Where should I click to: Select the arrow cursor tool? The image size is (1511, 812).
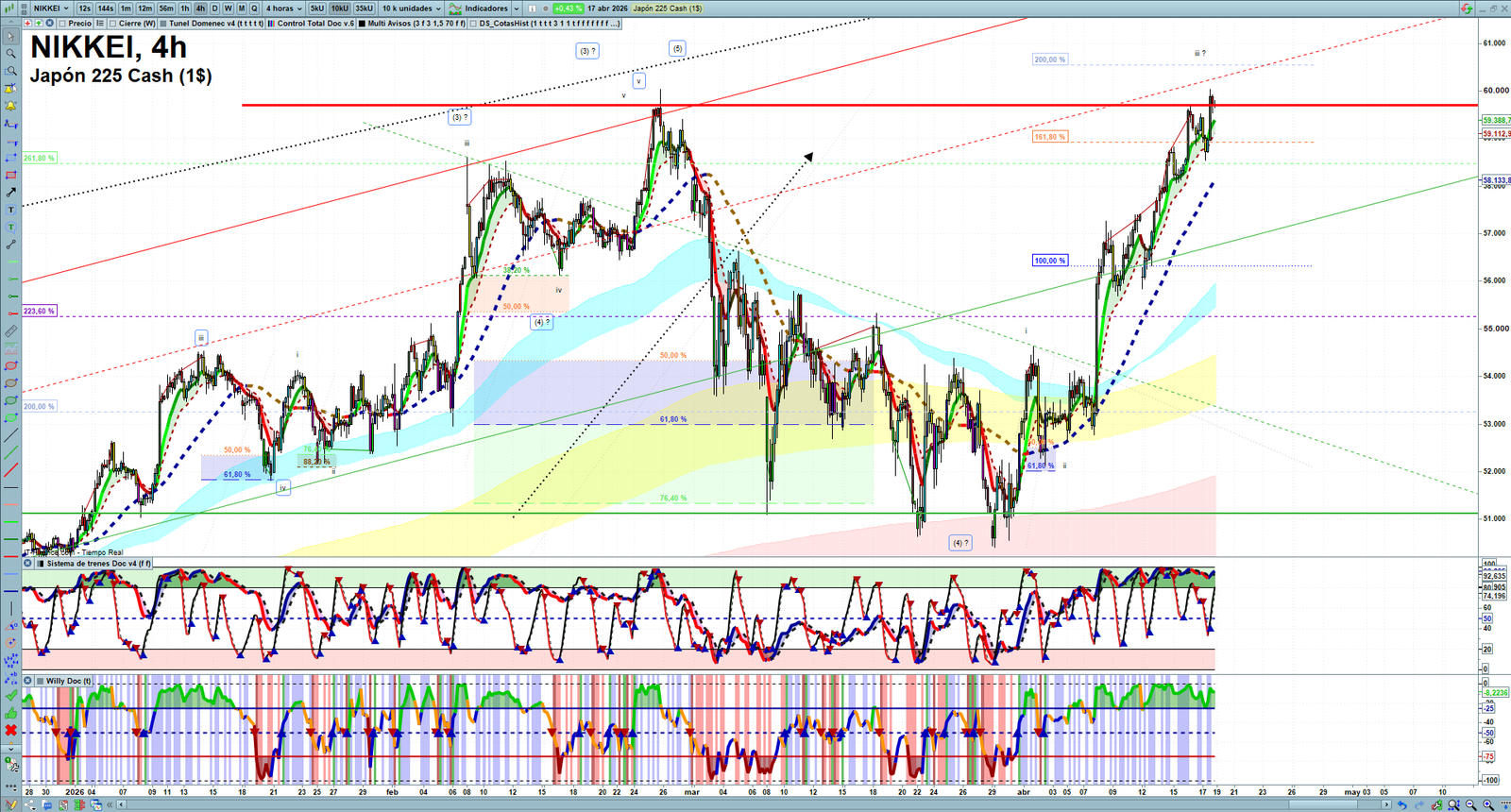pos(10,38)
